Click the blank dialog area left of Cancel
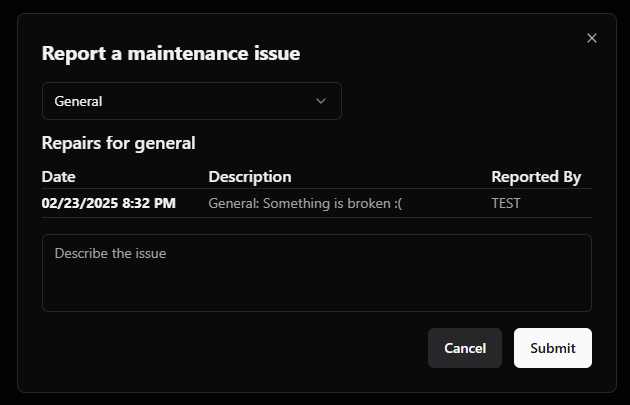Viewport: 630px width, 405px height. [x=233, y=348]
